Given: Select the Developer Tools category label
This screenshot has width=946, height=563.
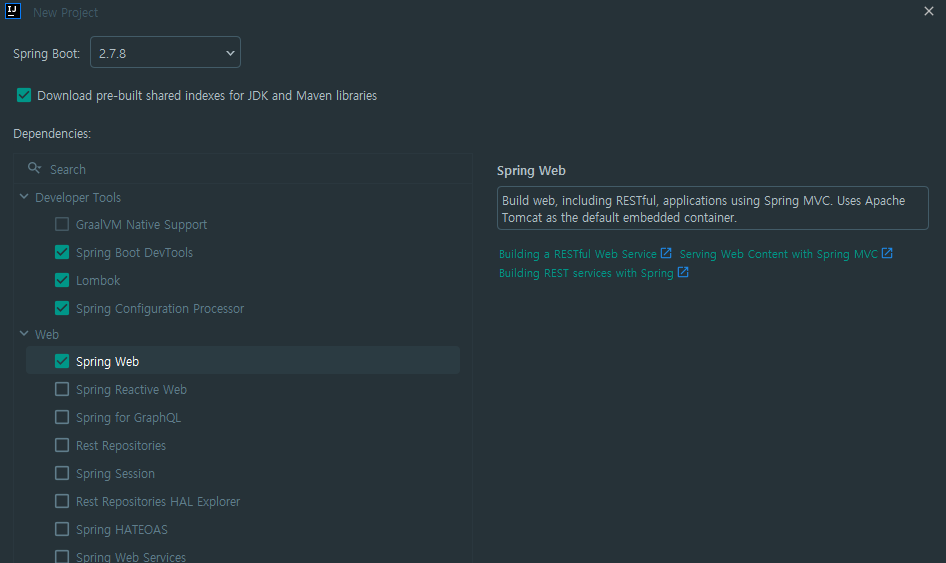Looking at the screenshot, I should pyautogui.click(x=78, y=197).
